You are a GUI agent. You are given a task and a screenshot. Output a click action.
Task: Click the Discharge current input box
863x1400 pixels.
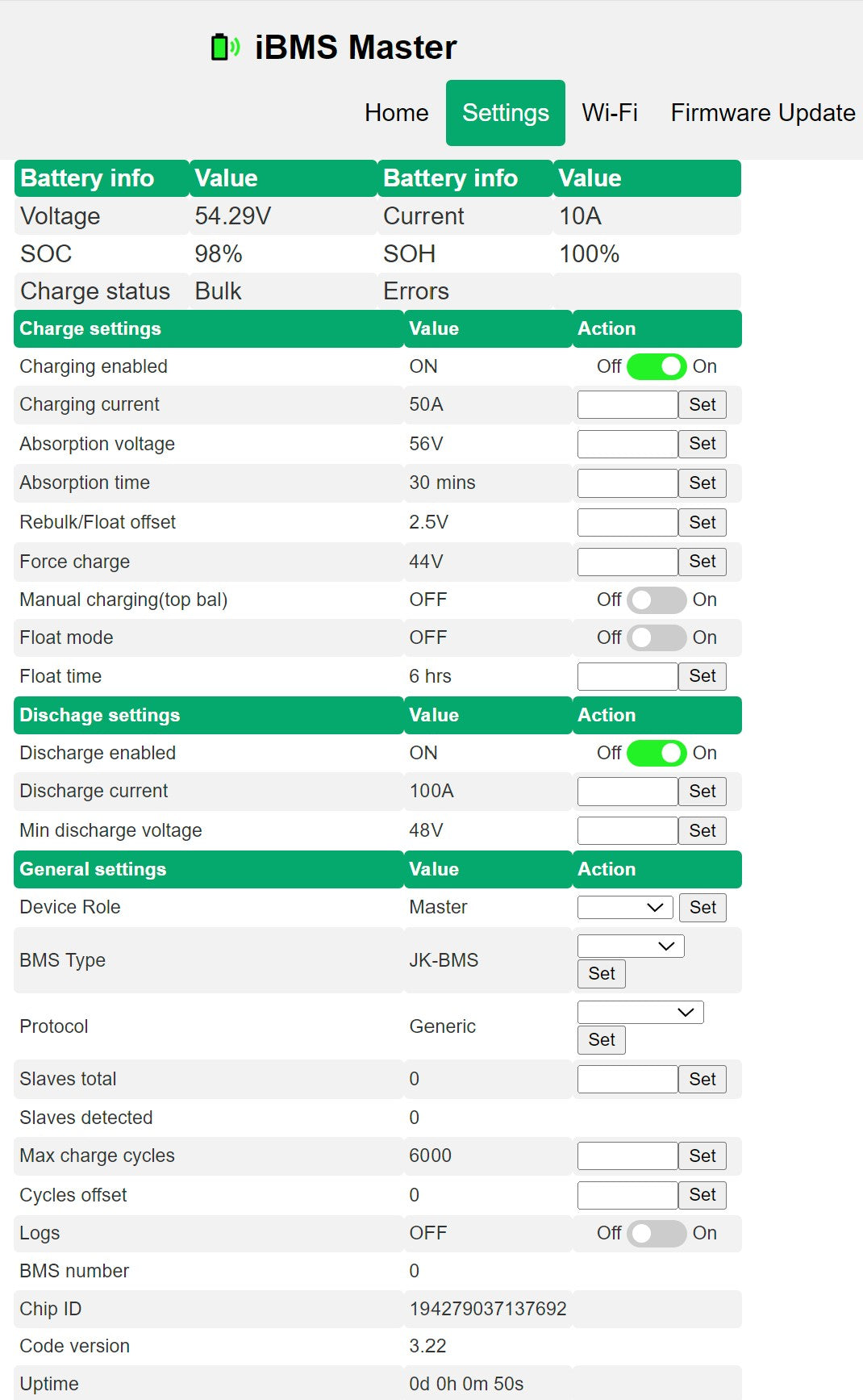pyautogui.click(x=627, y=792)
